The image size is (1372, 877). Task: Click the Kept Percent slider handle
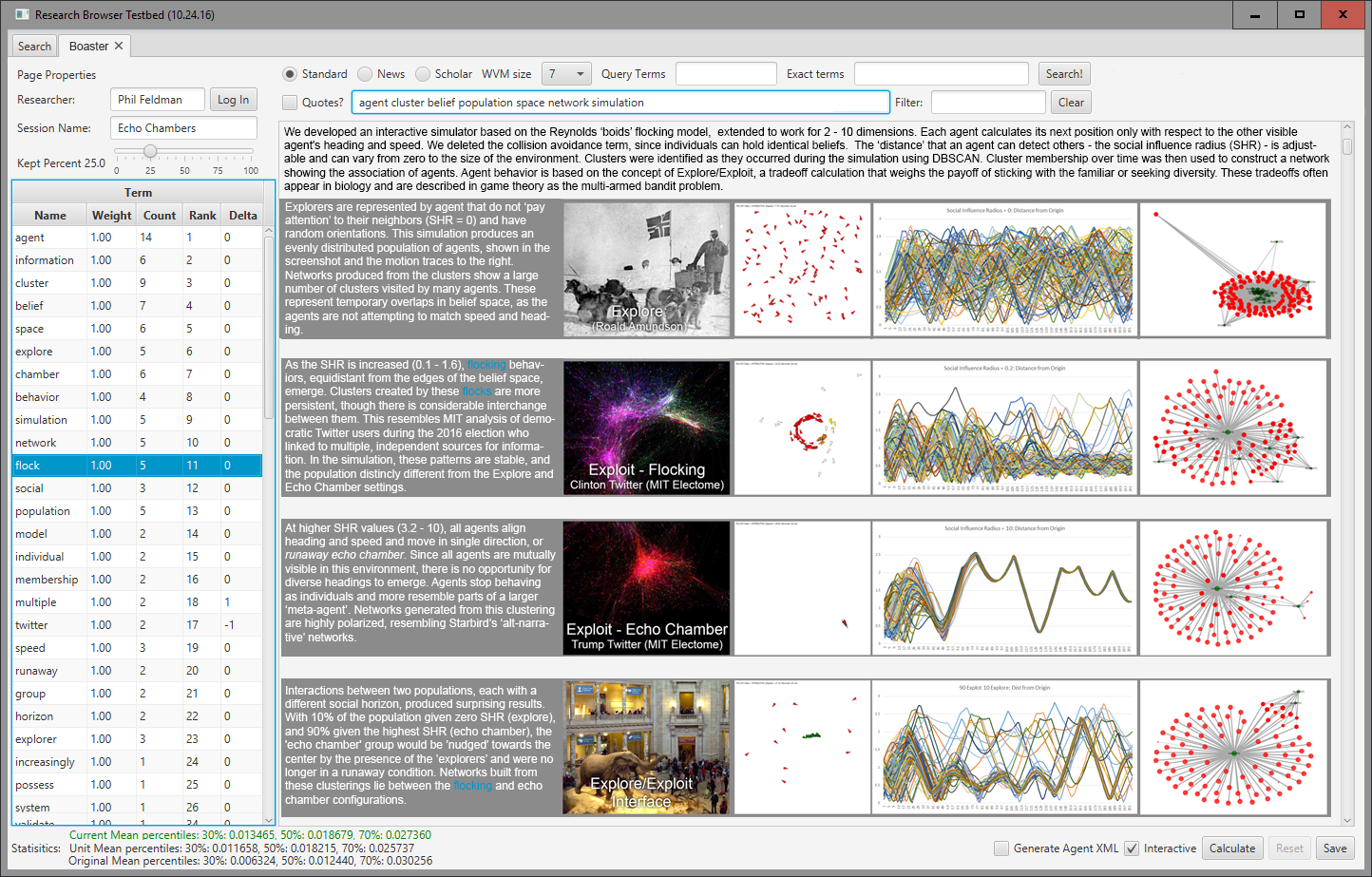pyautogui.click(x=150, y=152)
